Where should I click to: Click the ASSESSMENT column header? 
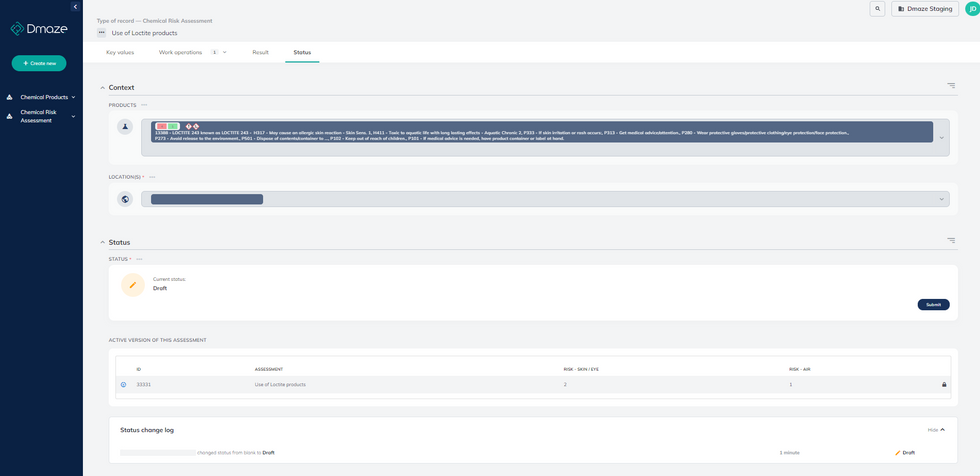click(x=269, y=369)
